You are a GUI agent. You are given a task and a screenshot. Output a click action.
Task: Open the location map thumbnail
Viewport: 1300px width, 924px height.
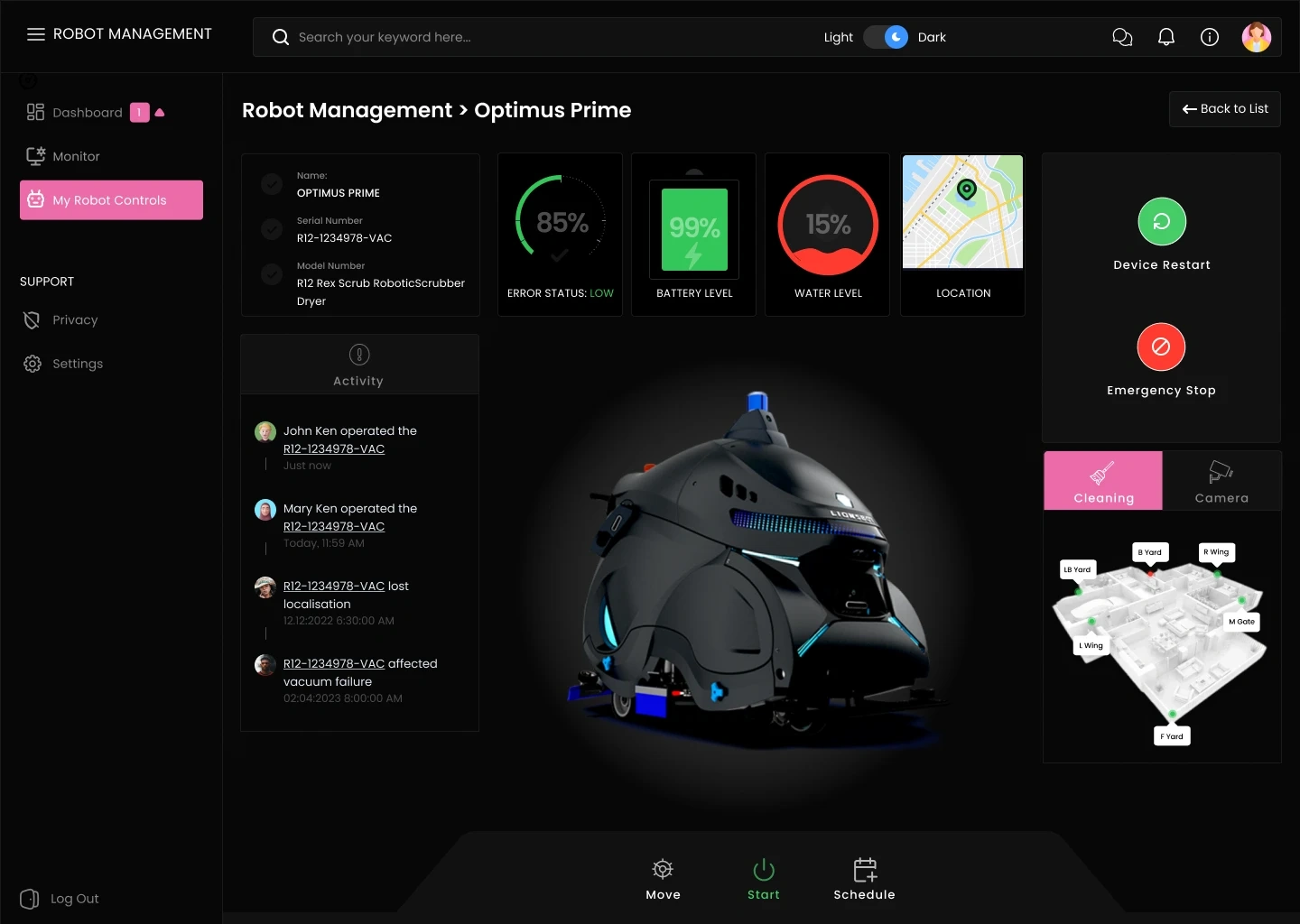(x=963, y=212)
